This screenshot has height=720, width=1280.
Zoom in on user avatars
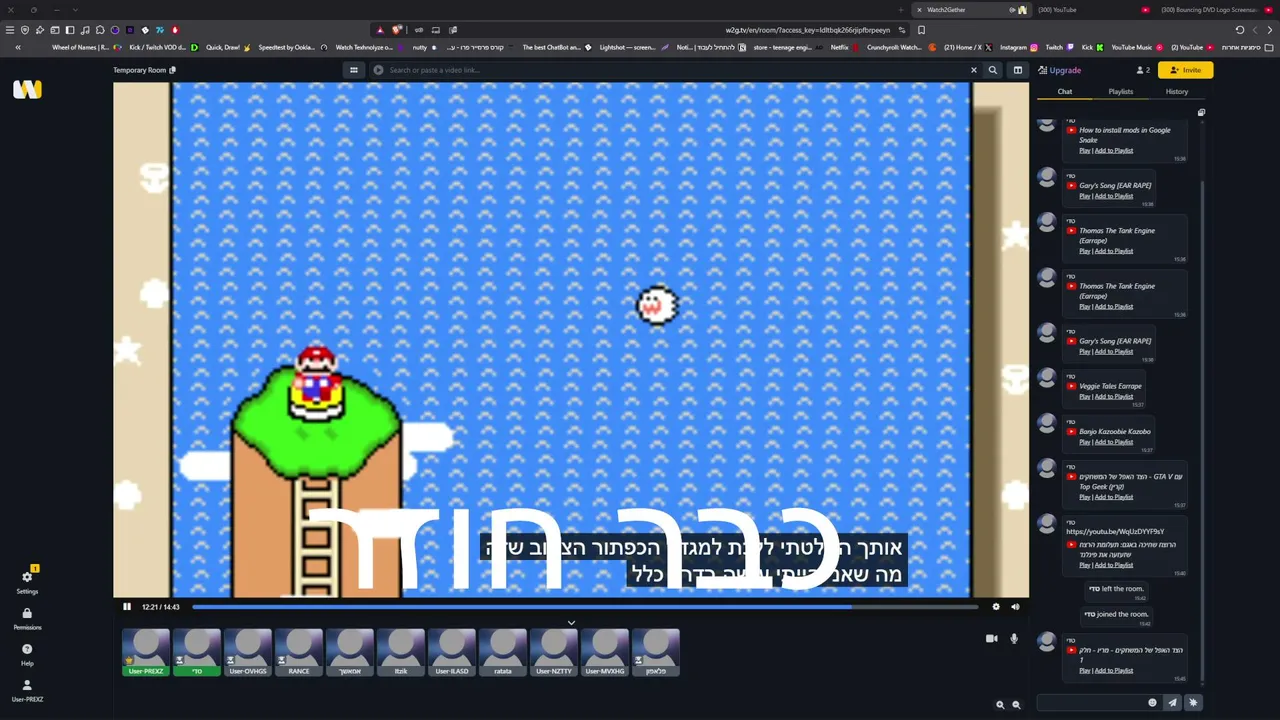click(1000, 705)
